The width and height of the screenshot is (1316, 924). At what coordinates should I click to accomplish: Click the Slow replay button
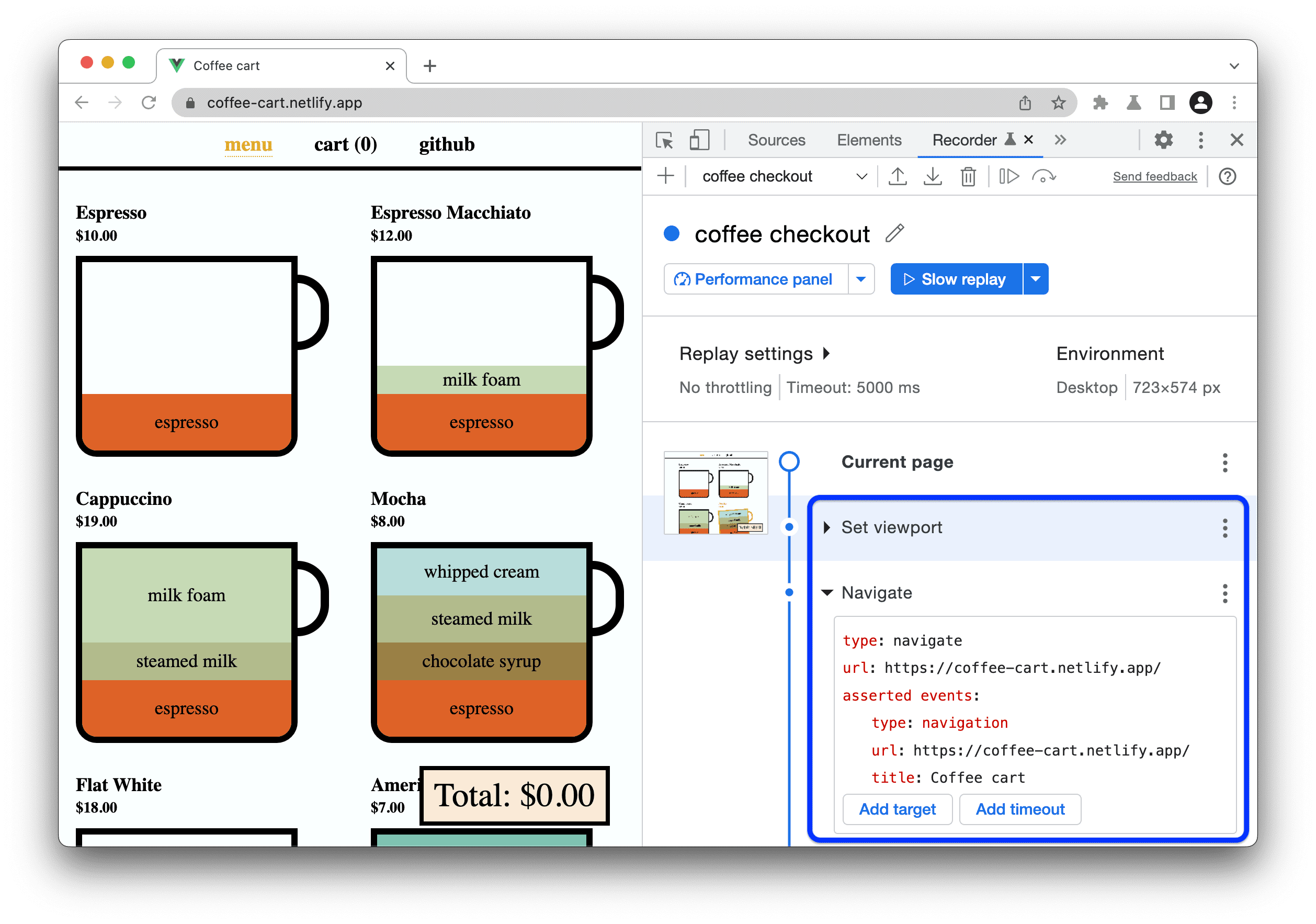tap(955, 279)
